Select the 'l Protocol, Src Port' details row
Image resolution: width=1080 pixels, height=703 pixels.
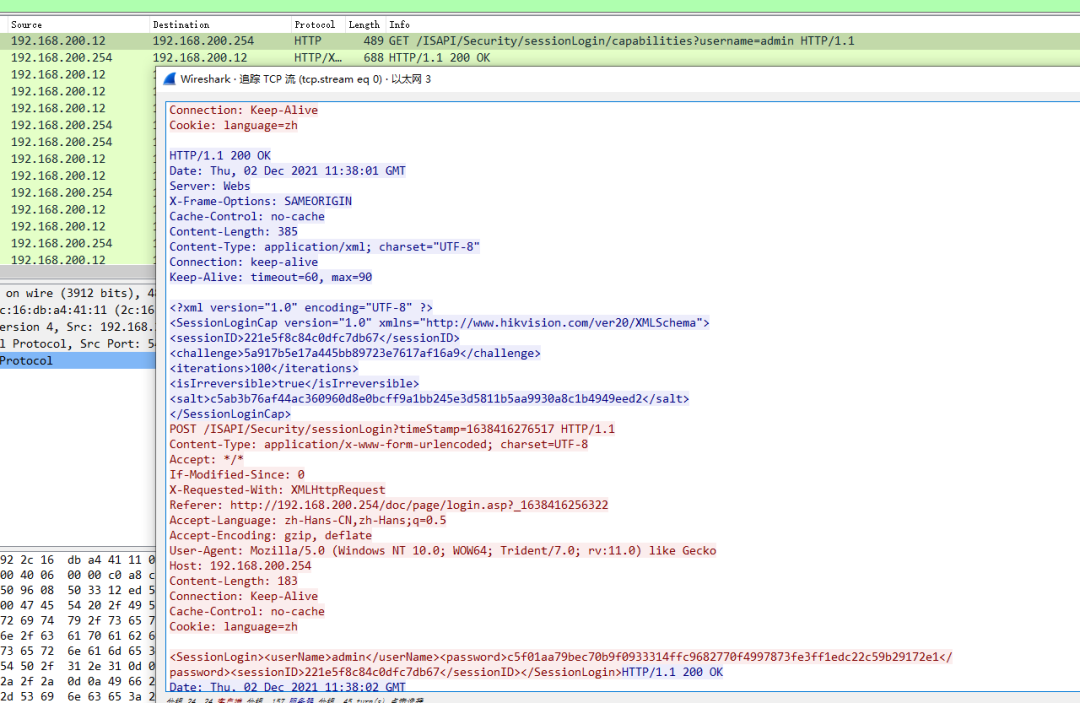78,344
